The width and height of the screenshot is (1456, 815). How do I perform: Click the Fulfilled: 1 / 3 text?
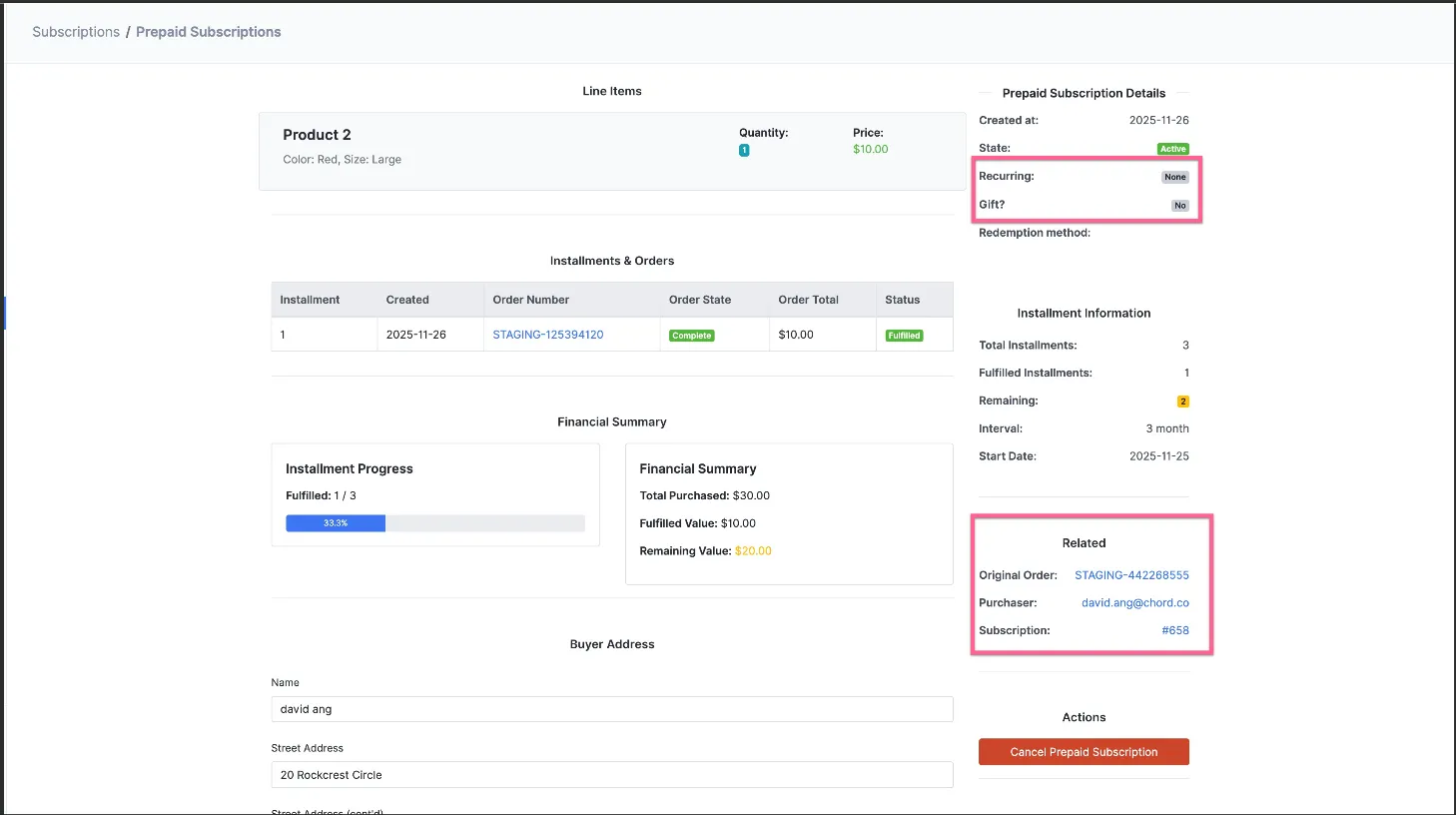tap(321, 495)
